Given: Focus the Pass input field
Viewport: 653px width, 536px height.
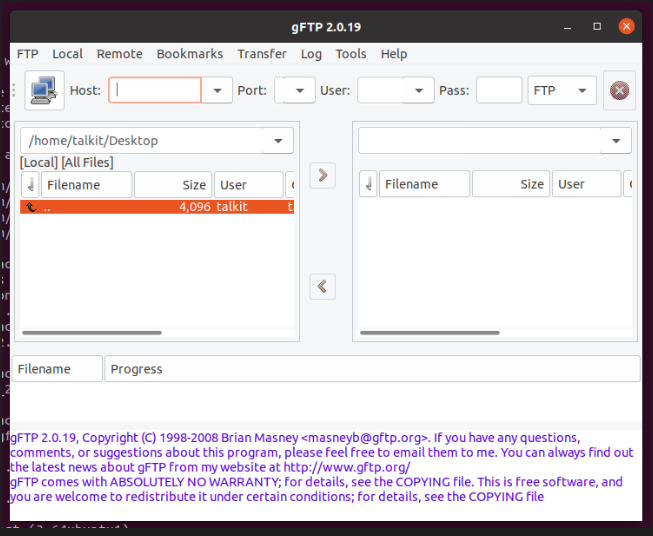Looking at the screenshot, I should [x=499, y=90].
